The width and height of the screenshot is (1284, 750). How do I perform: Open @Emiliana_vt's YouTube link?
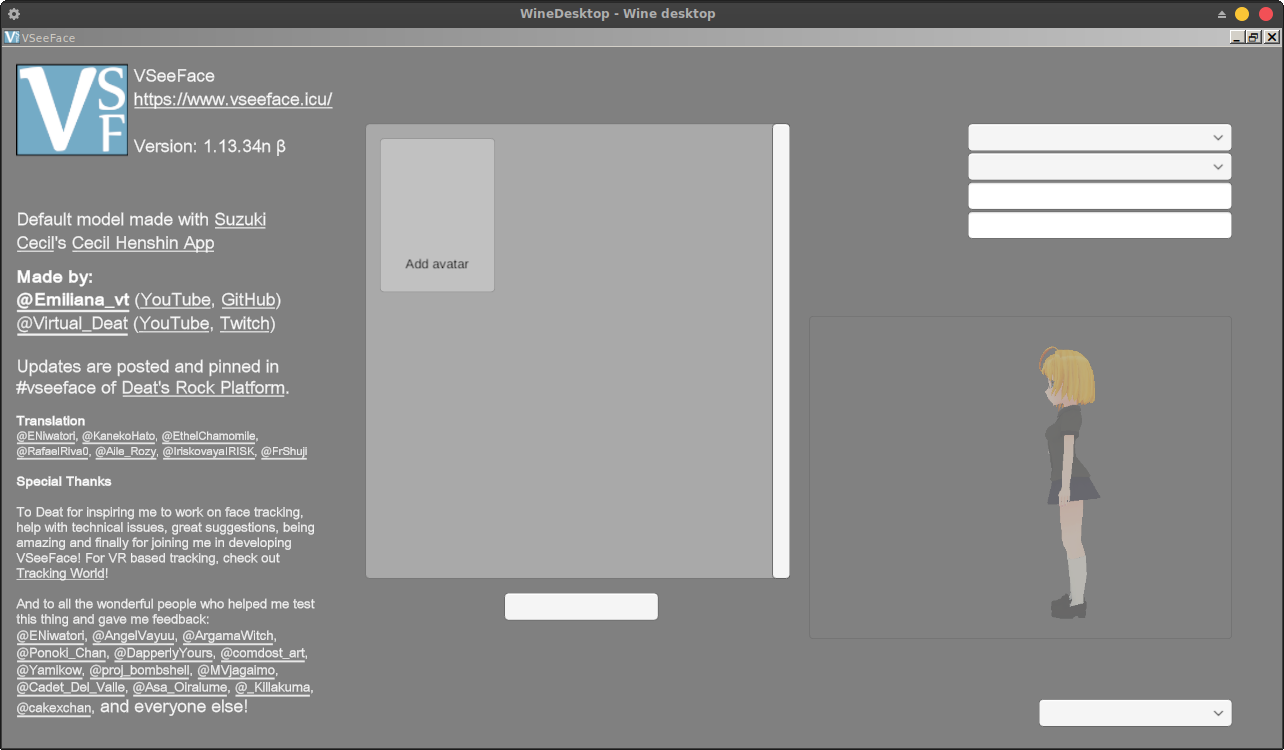[x=175, y=299]
